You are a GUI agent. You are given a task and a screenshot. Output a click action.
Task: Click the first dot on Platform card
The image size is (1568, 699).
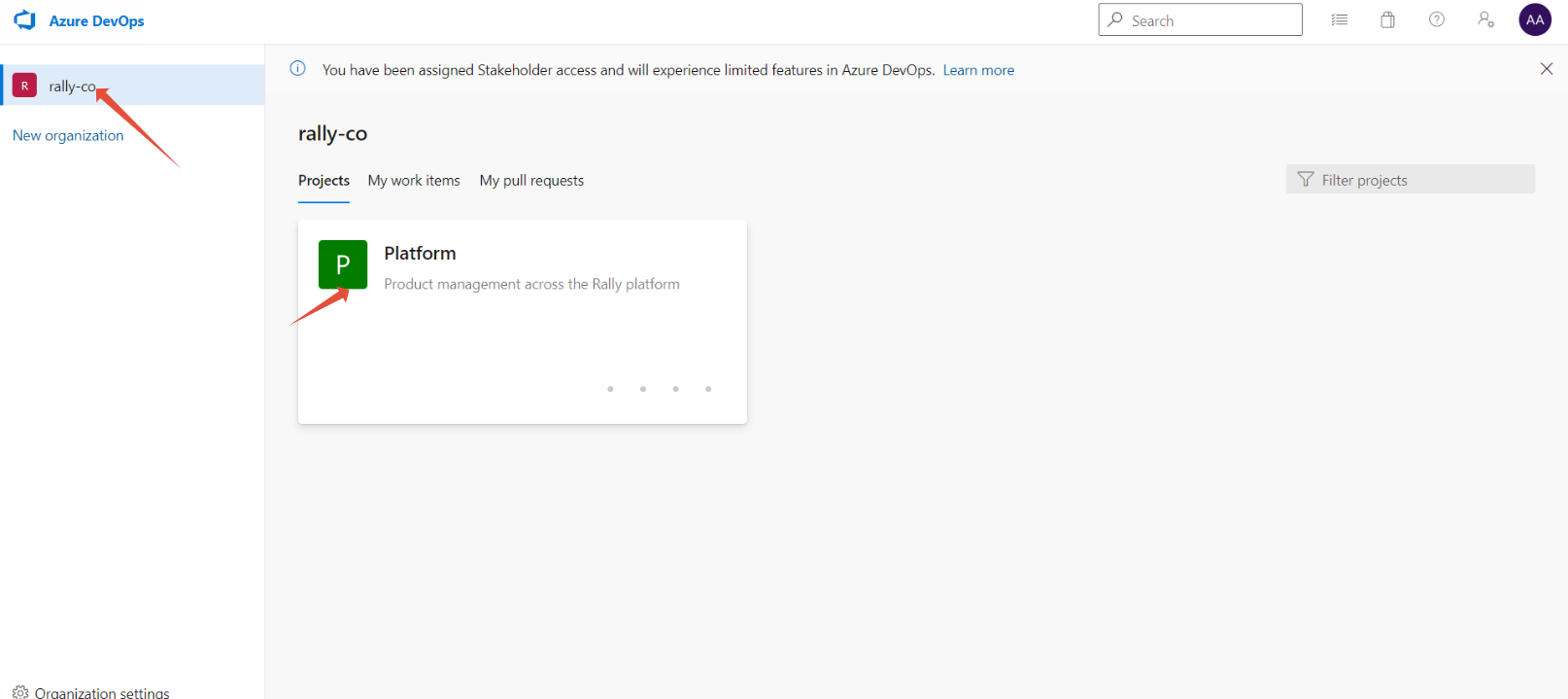click(x=610, y=389)
